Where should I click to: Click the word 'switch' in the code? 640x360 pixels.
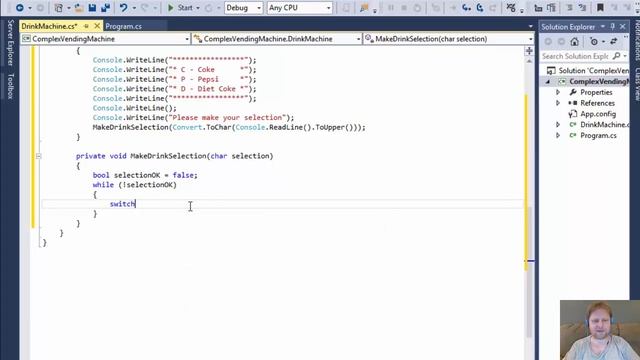[x=122, y=204]
